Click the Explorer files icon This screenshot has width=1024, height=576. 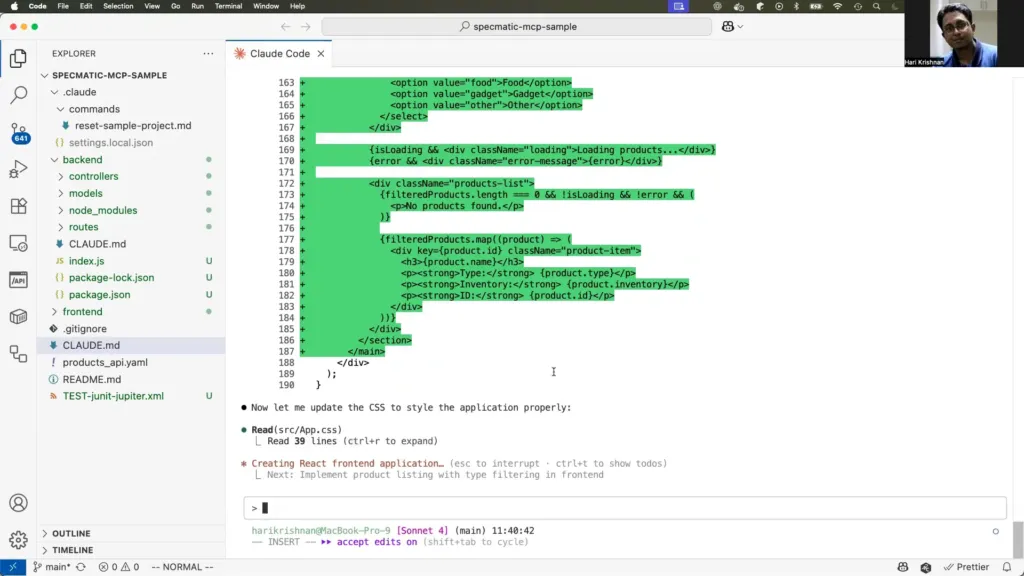[18, 59]
